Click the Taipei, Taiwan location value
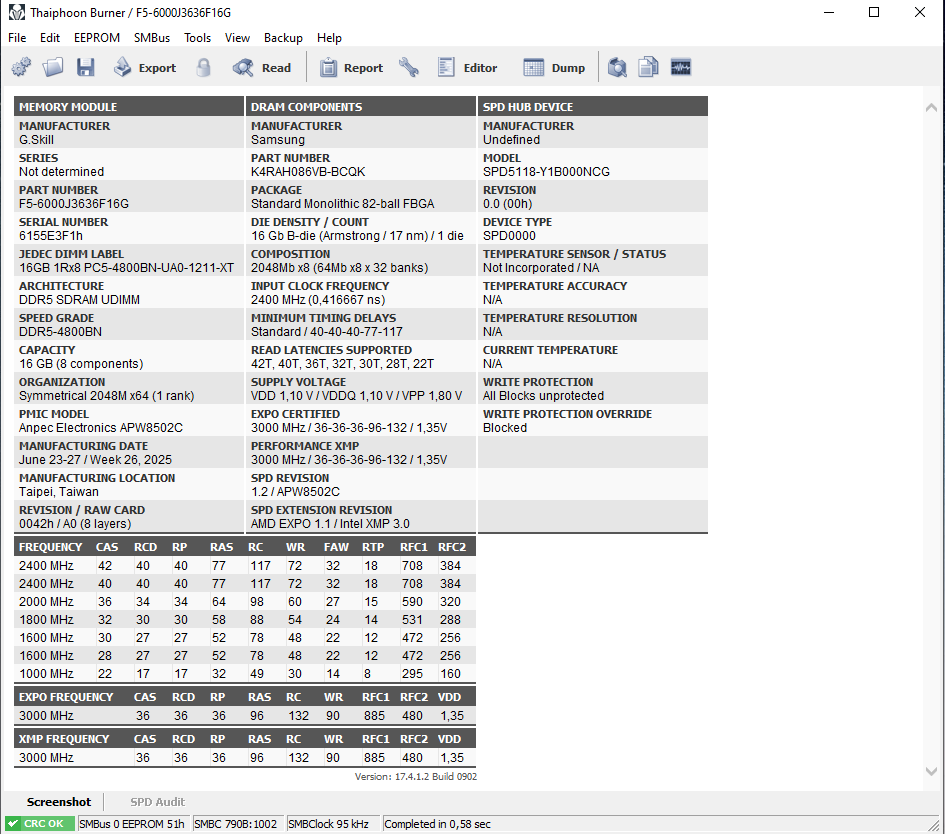Image resolution: width=945 pixels, height=834 pixels. [x=58, y=492]
